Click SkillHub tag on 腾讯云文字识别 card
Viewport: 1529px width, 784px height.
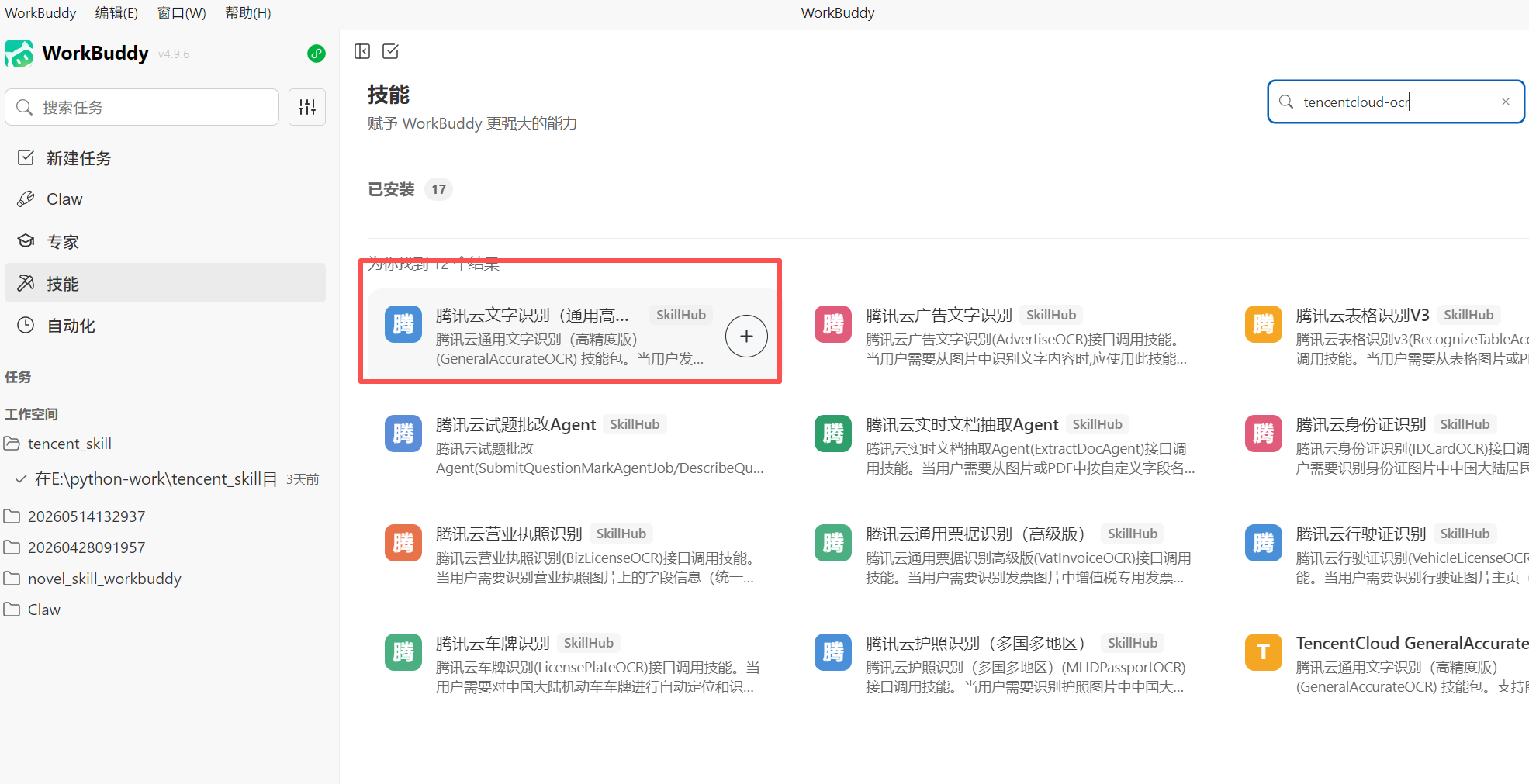click(x=681, y=315)
